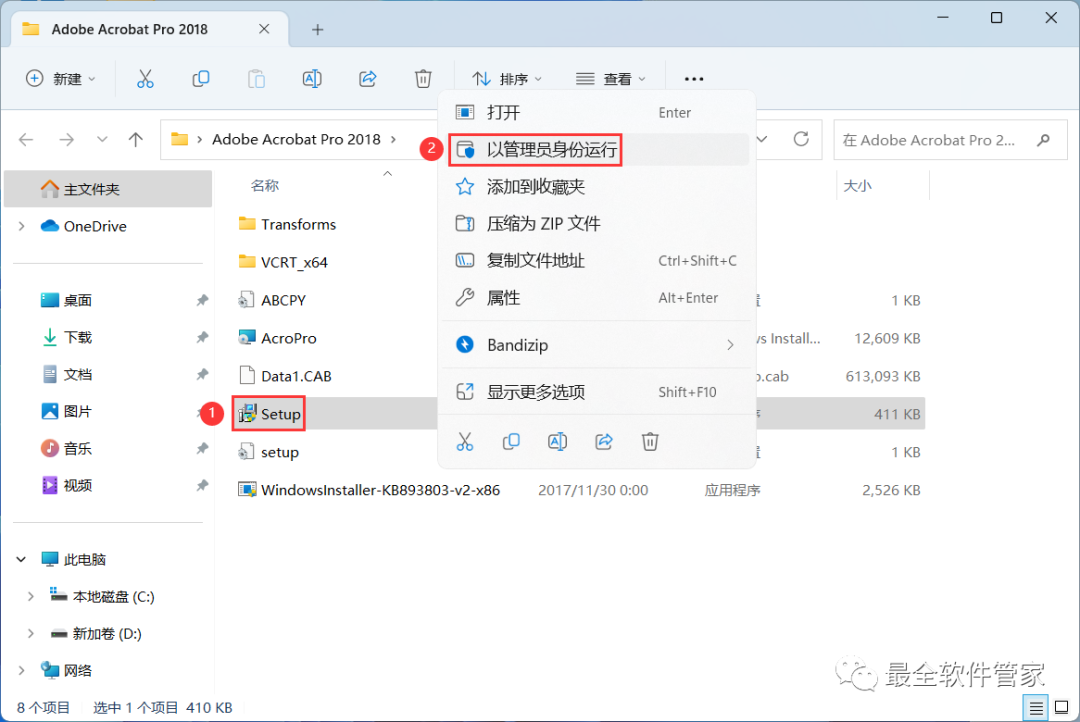
Task: Refresh the folder view
Action: click(801, 139)
